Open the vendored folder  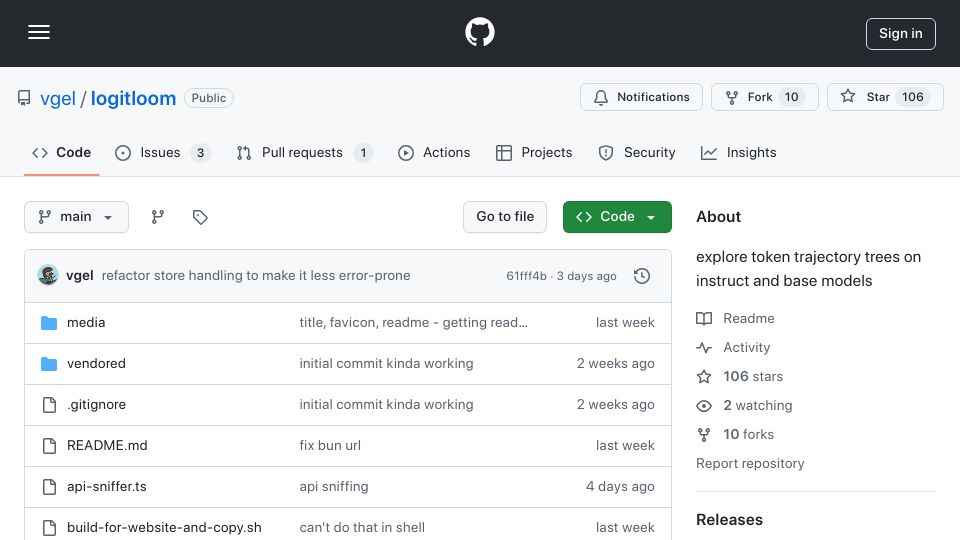coord(96,364)
